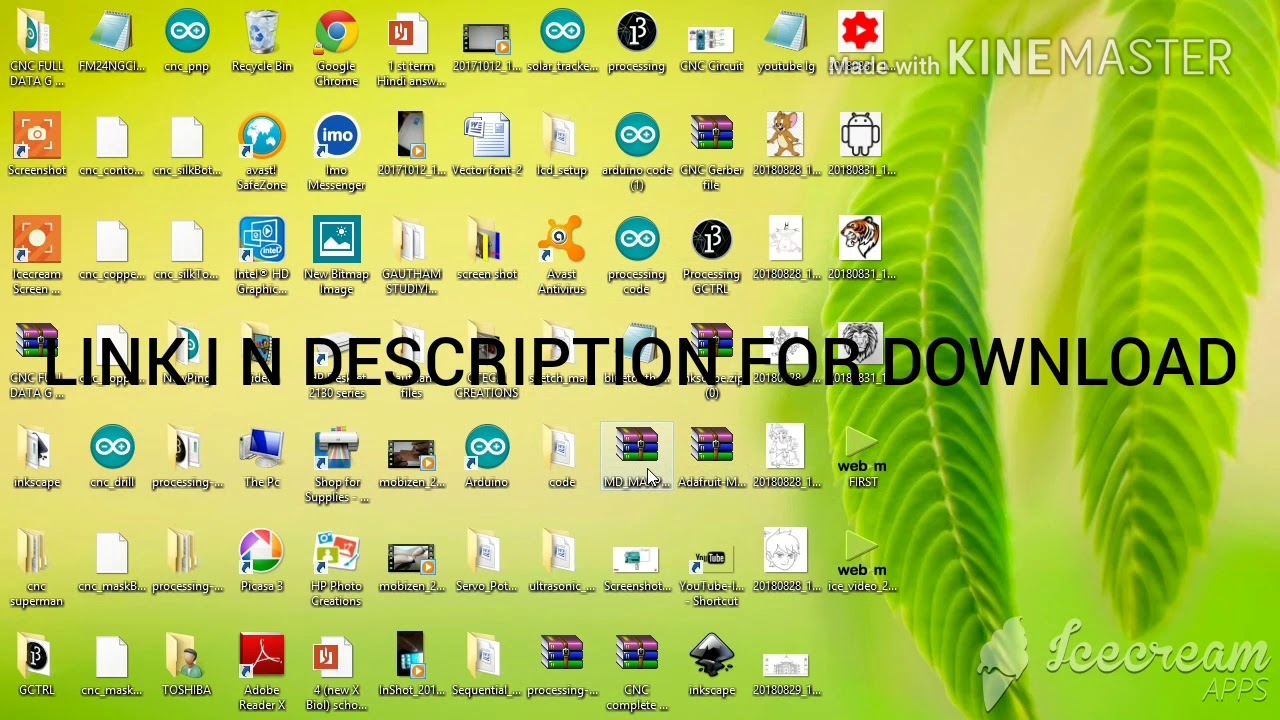Select the ice_video_2 webm file
The height and width of the screenshot is (720, 1280).
[x=862, y=562]
